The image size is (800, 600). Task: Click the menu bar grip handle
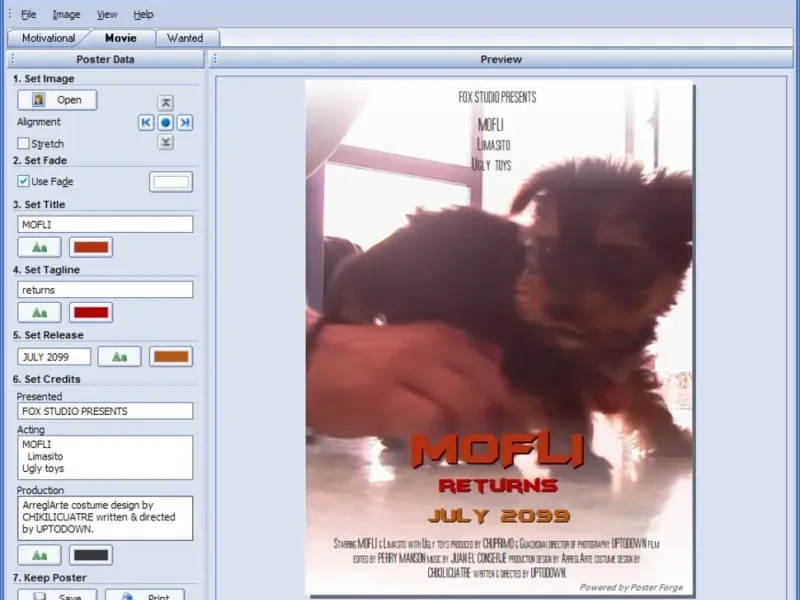point(10,14)
